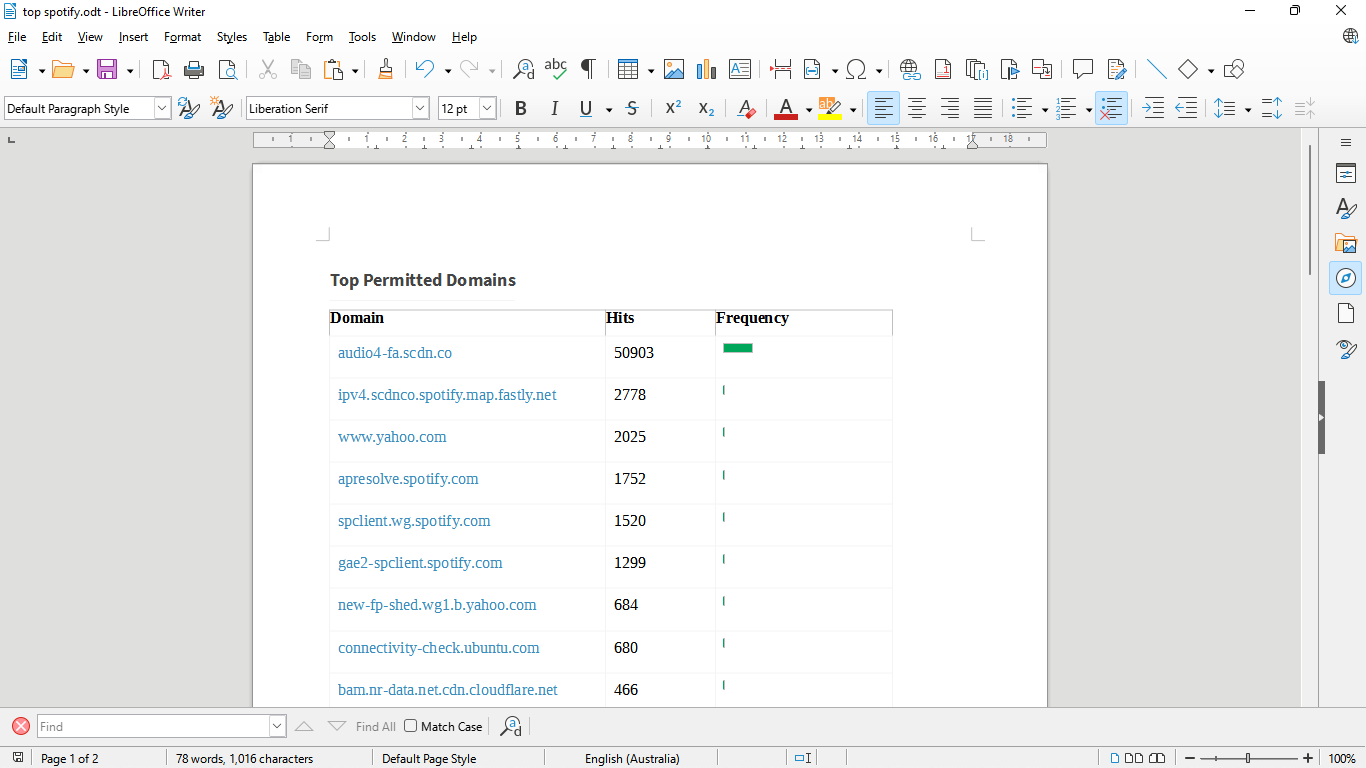
Task: Open the File menu
Action: pyautogui.click(x=17, y=37)
